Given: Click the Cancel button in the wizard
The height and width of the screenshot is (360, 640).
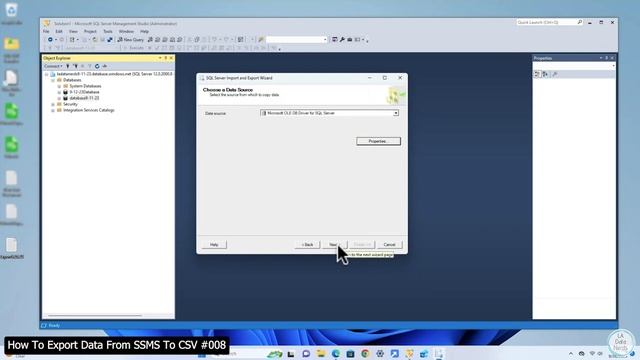Looking at the screenshot, I should [x=389, y=244].
